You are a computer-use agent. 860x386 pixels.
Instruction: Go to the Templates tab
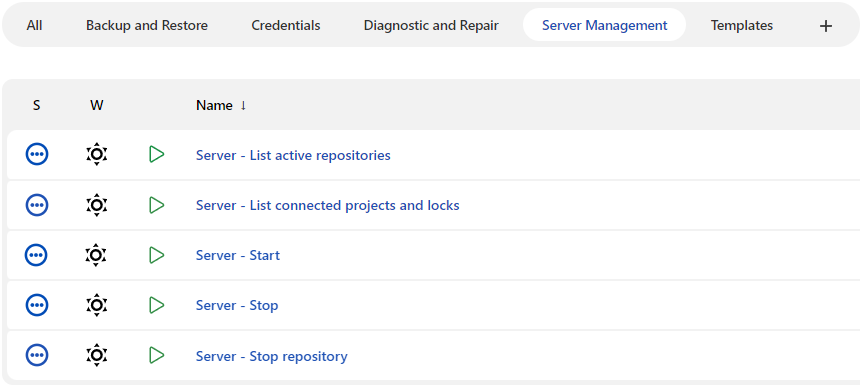742,25
